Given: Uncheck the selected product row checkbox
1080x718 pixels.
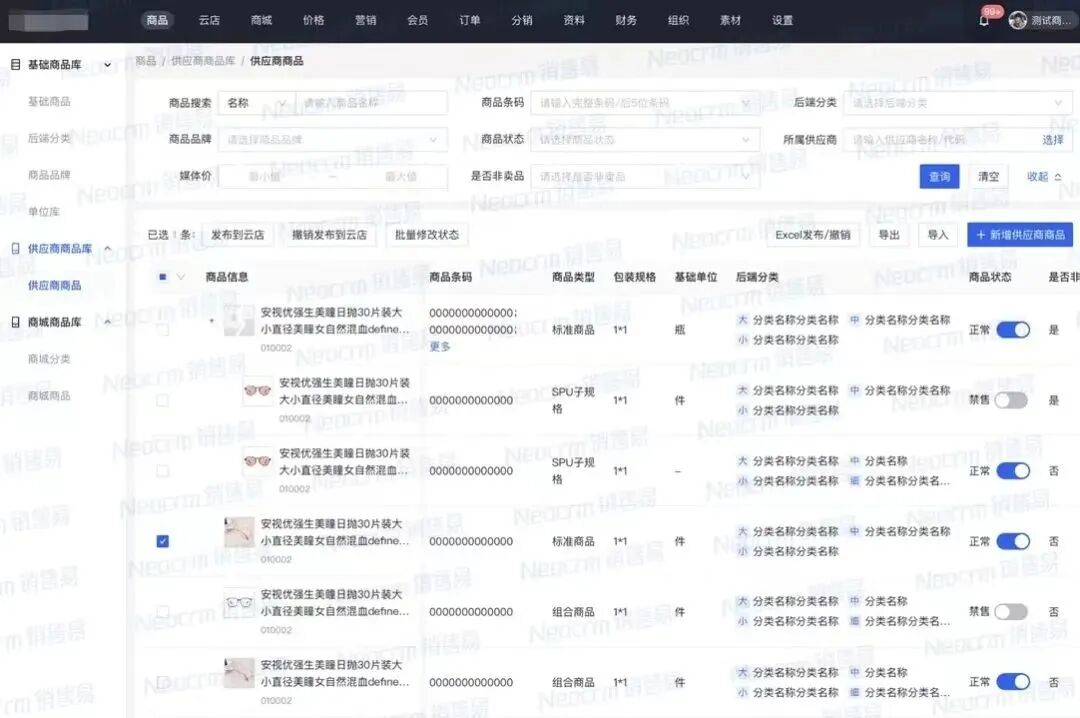Looking at the screenshot, I should [x=163, y=541].
